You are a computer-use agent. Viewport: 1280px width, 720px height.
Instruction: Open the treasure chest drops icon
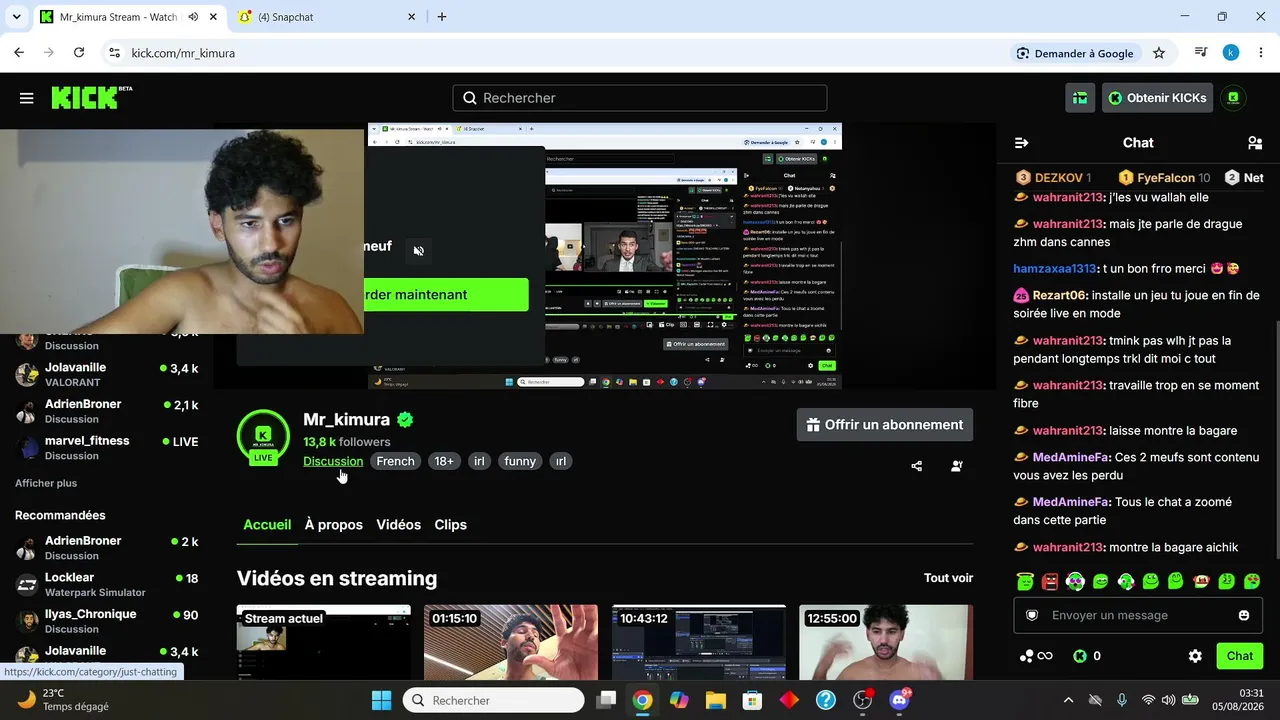pyautogui.click(x=1080, y=98)
